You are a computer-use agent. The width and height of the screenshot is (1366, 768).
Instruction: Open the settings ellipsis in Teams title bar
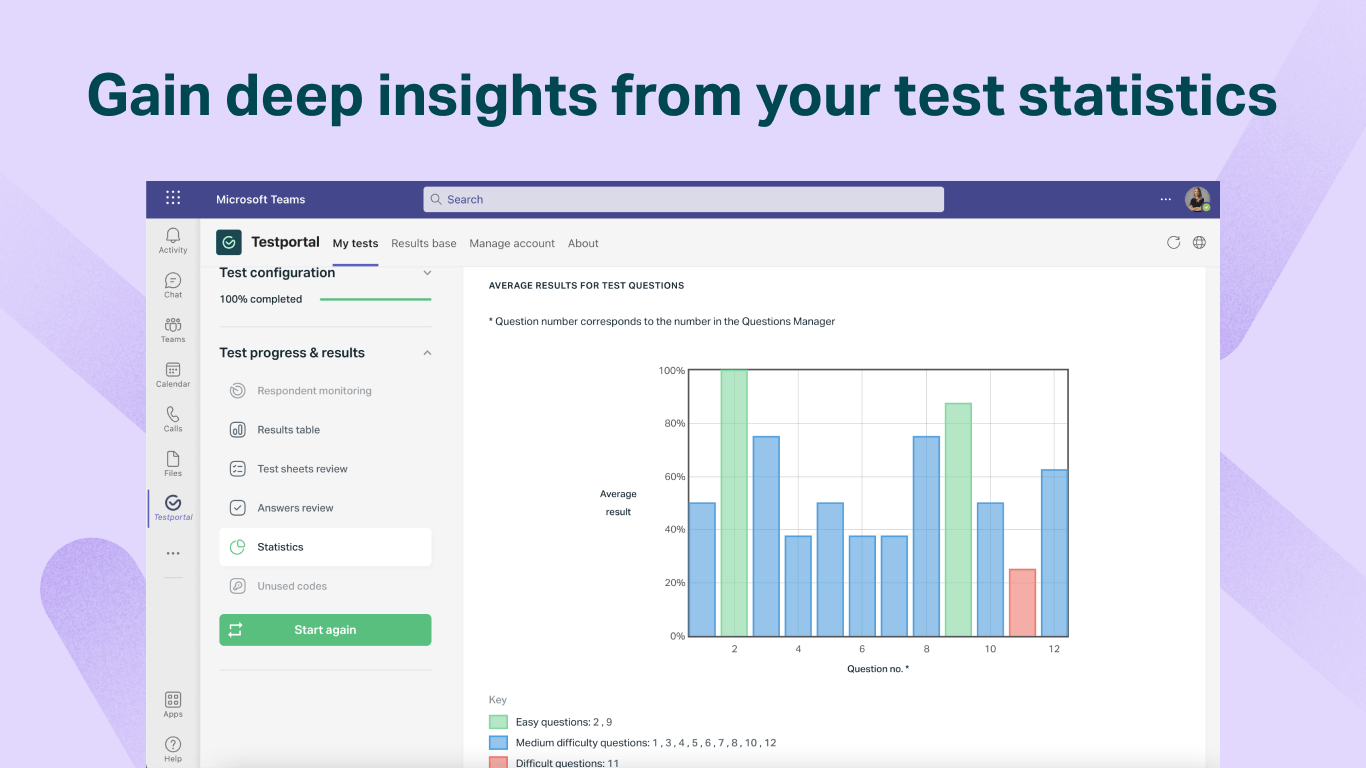point(1166,199)
